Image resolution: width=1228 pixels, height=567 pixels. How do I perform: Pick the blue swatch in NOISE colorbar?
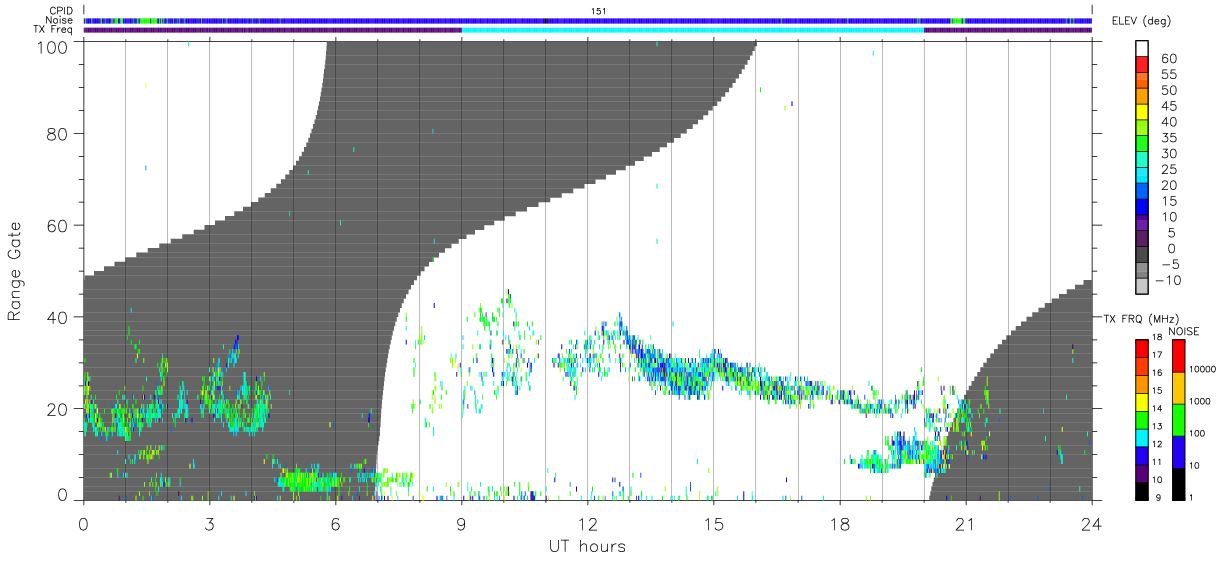[1179, 452]
